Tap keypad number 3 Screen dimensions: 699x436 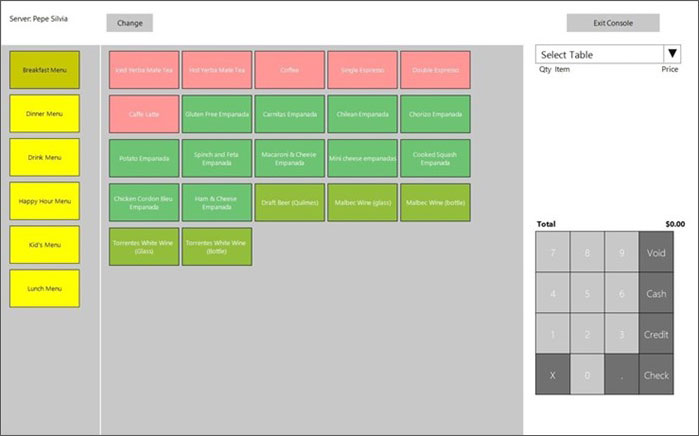(621, 333)
